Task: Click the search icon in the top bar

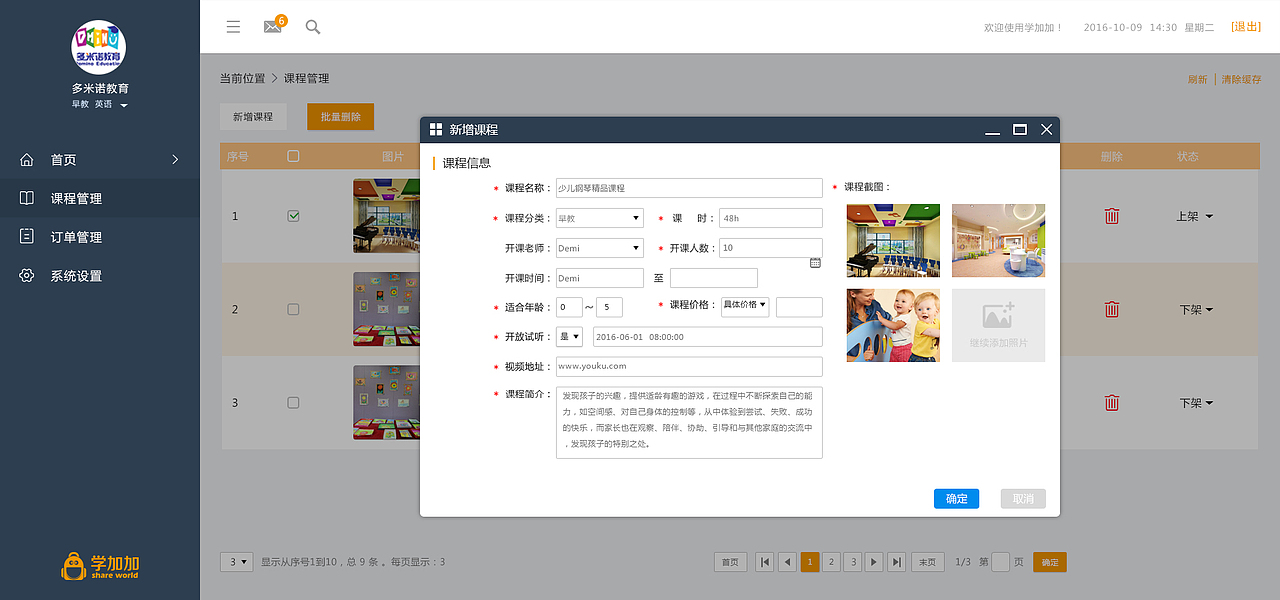Action: (x=312, y=27)
